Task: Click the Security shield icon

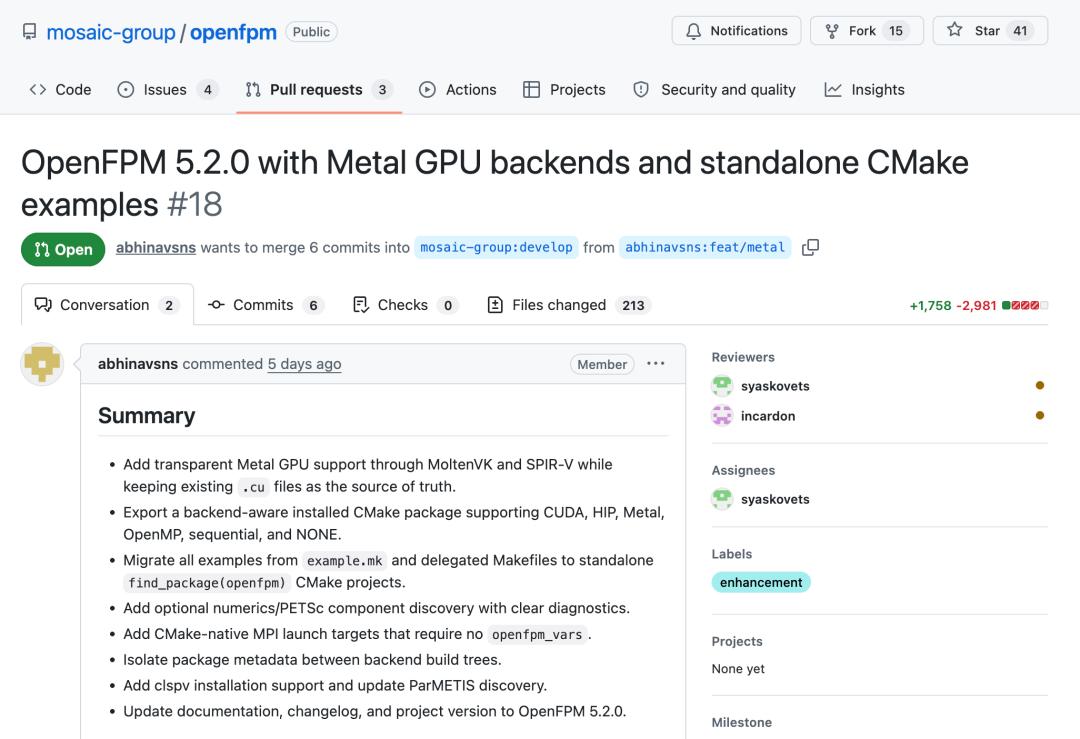Action: (641, 90)
